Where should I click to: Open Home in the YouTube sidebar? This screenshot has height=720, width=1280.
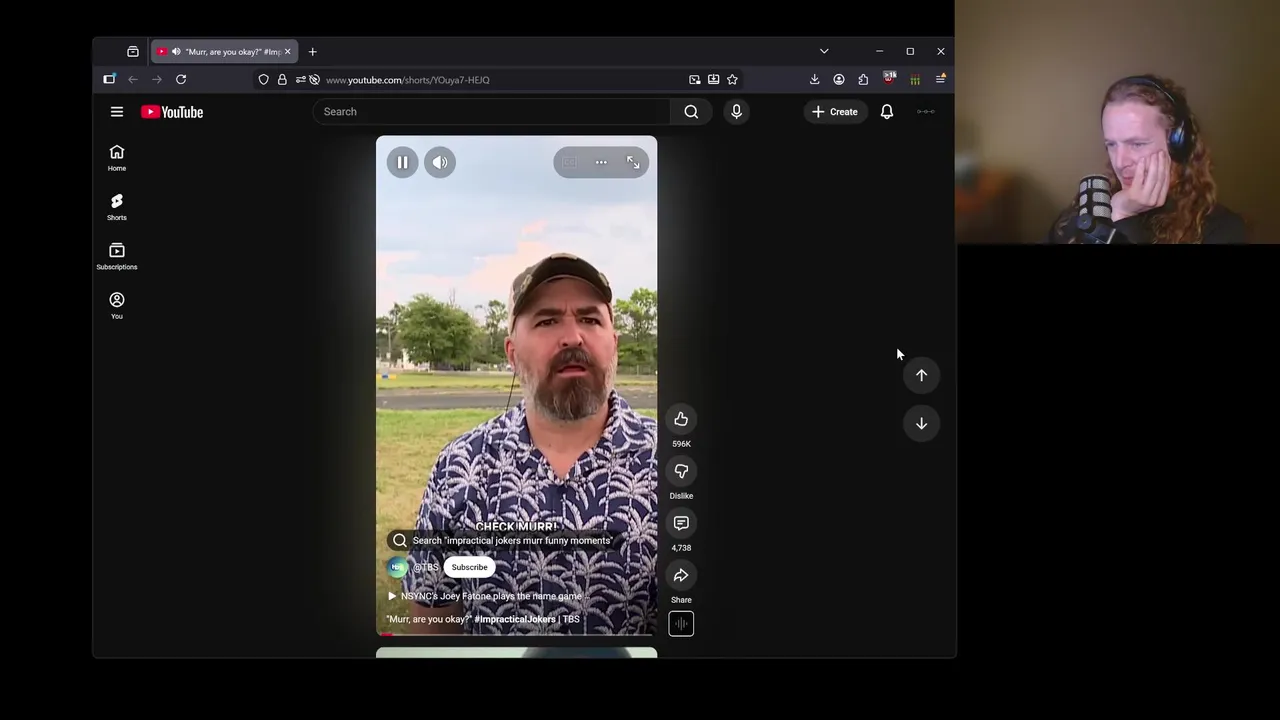117,157
